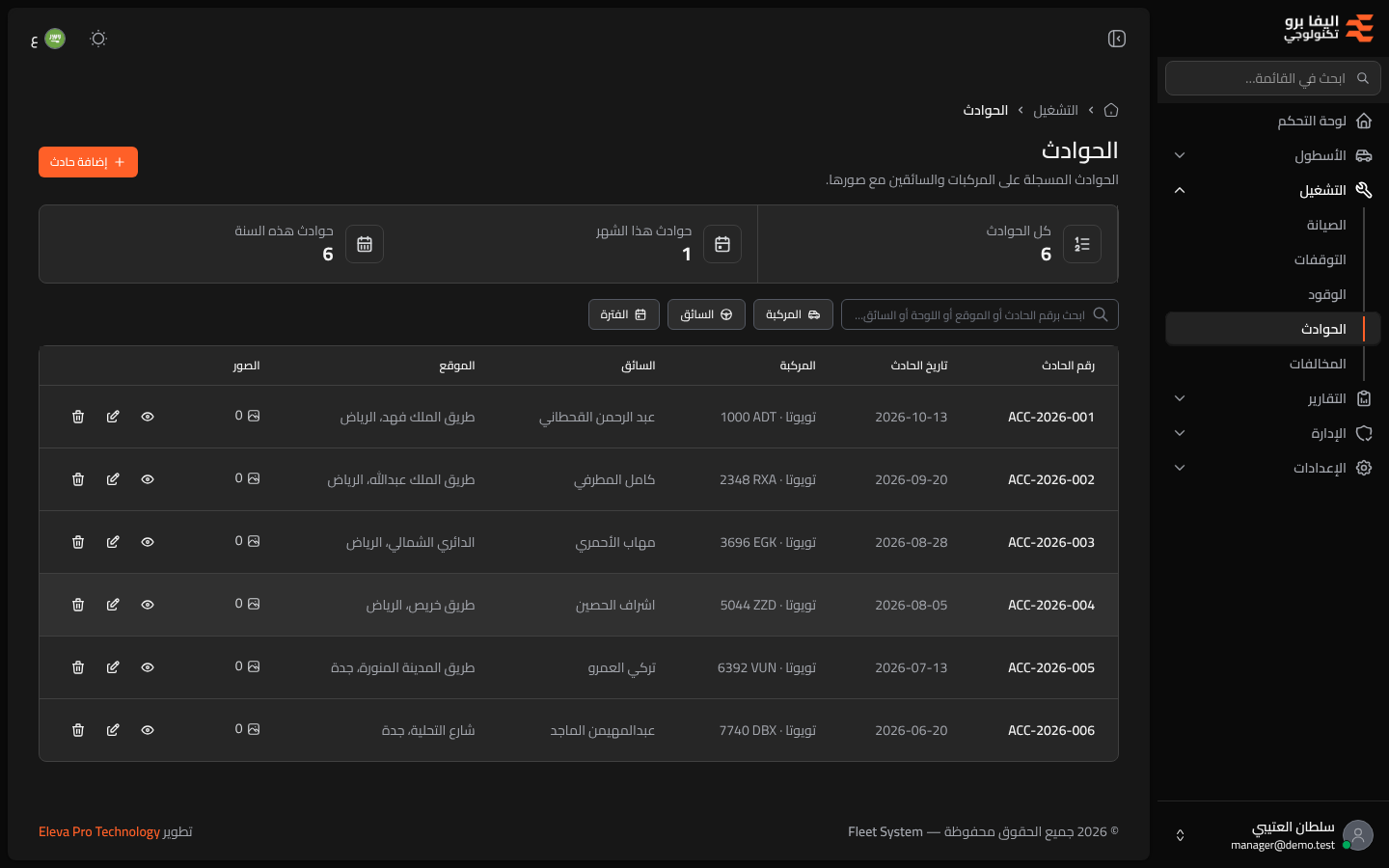This screenshot has height=868, width=1389.
Task: Open the السائق driver filter dropdown
Action: point(706,314)
